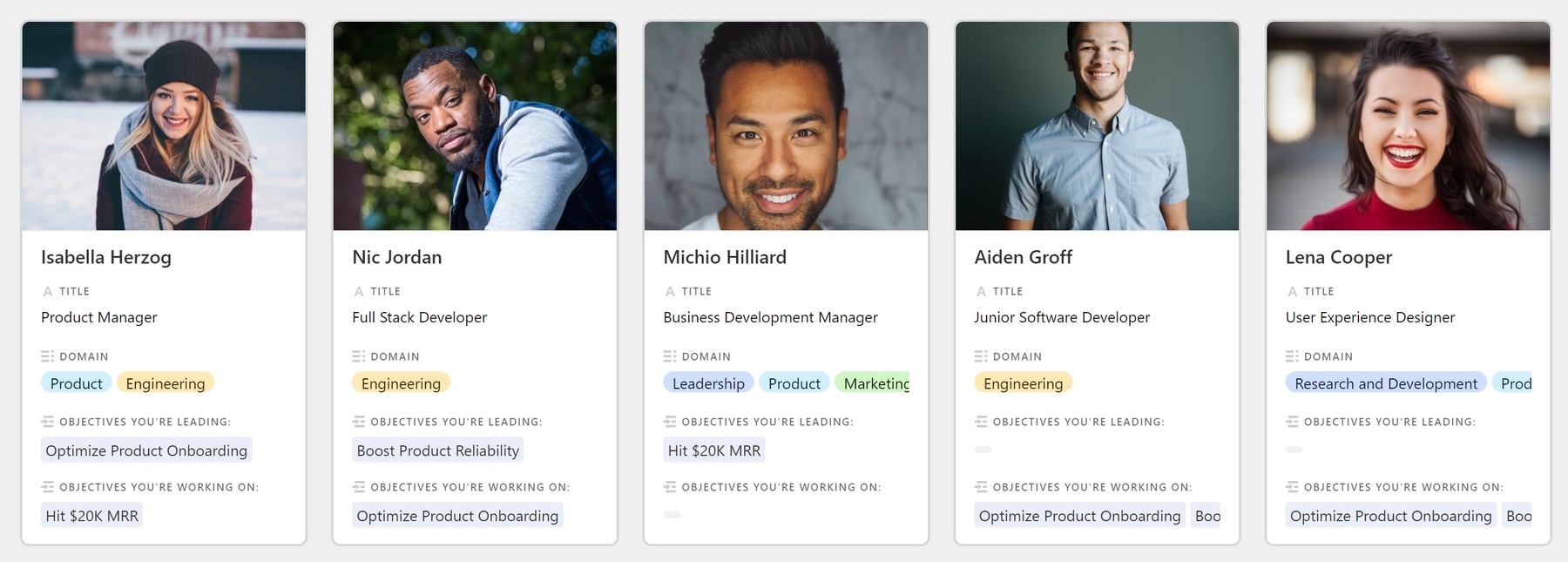Screen dimensions: 1568x562
Task: Click the Domain property icon on Michio Hilliard's card
Action: [670, 356]
